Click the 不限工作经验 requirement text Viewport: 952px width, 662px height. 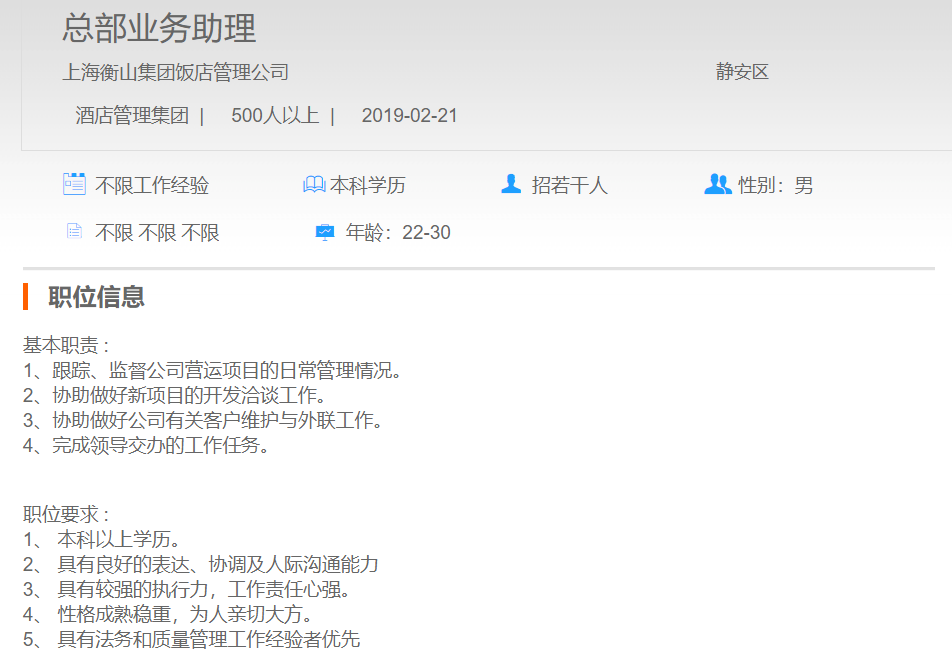tap(152, 185)
